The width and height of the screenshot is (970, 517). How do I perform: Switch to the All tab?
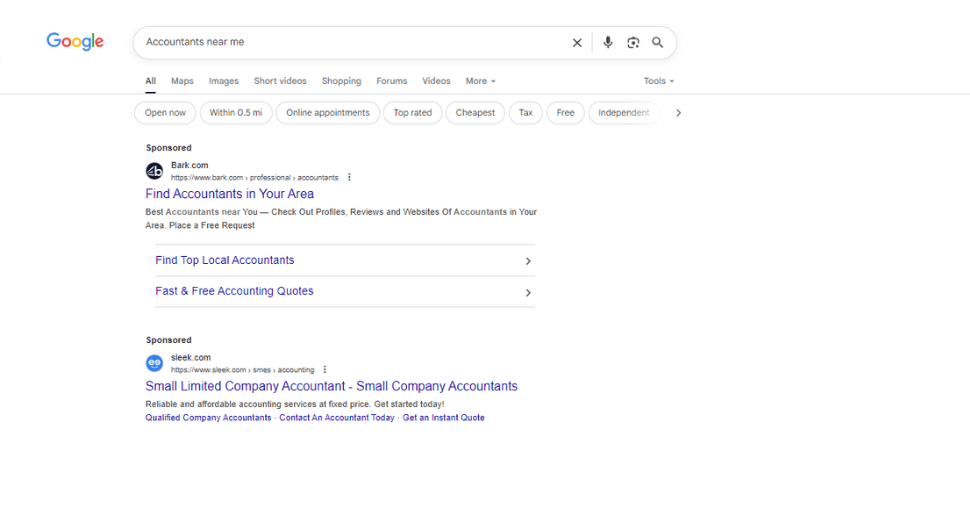pyautogui.click(x=150, y=81)
